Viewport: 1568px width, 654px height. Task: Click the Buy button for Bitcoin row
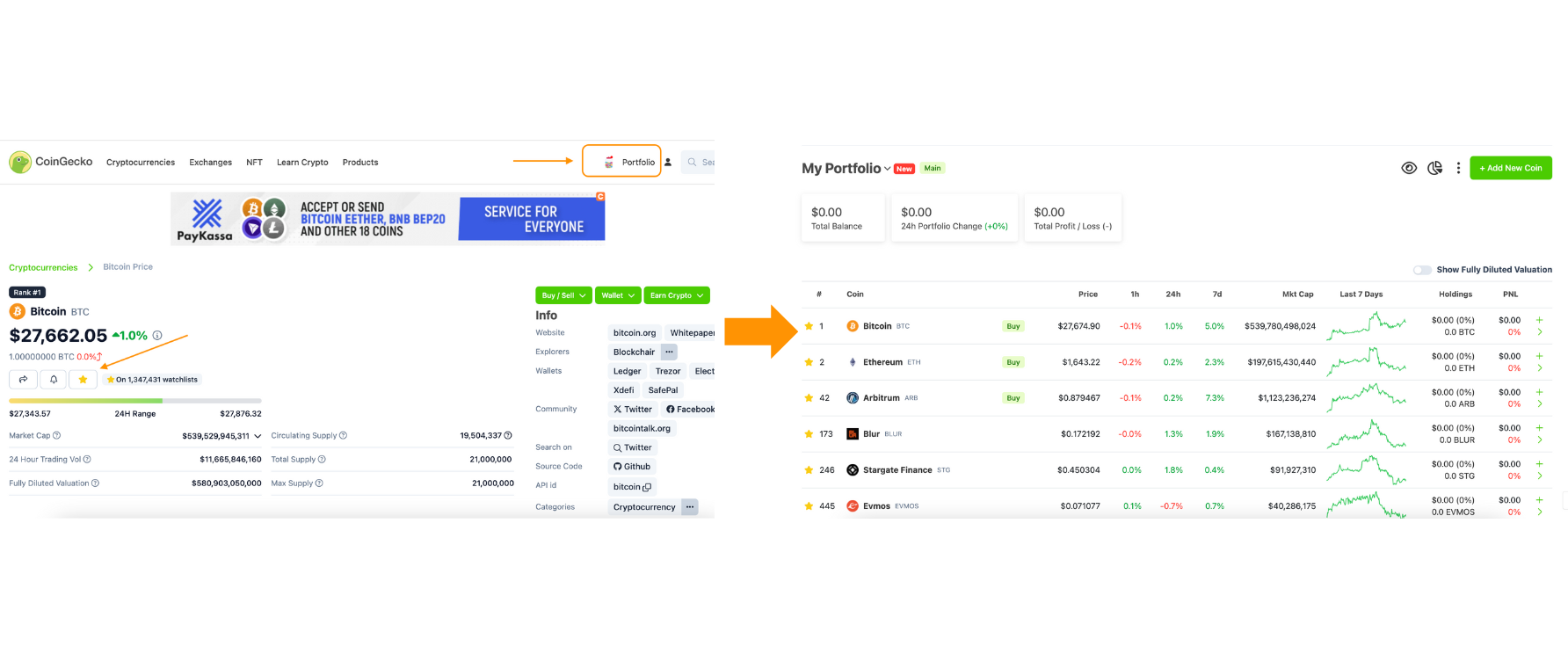click(x=1013, y=326)
